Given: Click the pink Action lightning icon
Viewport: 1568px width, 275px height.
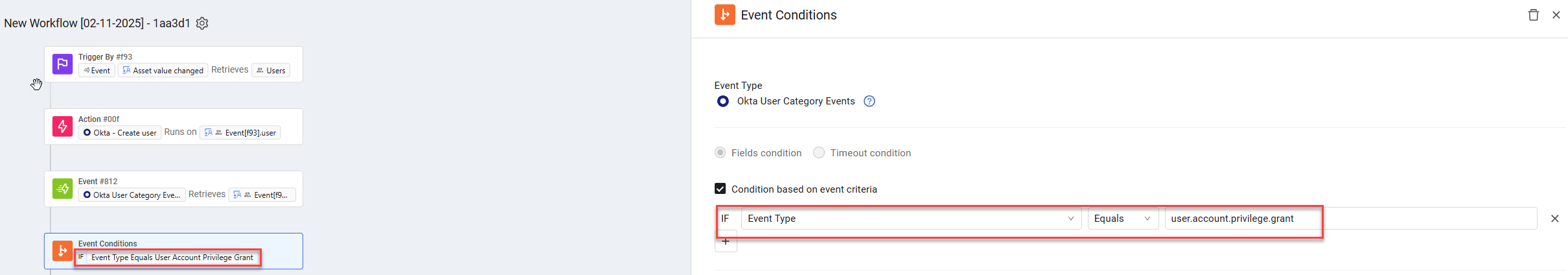Looking at the screenshot, I should pyautogui.click(x=62, y=126).
